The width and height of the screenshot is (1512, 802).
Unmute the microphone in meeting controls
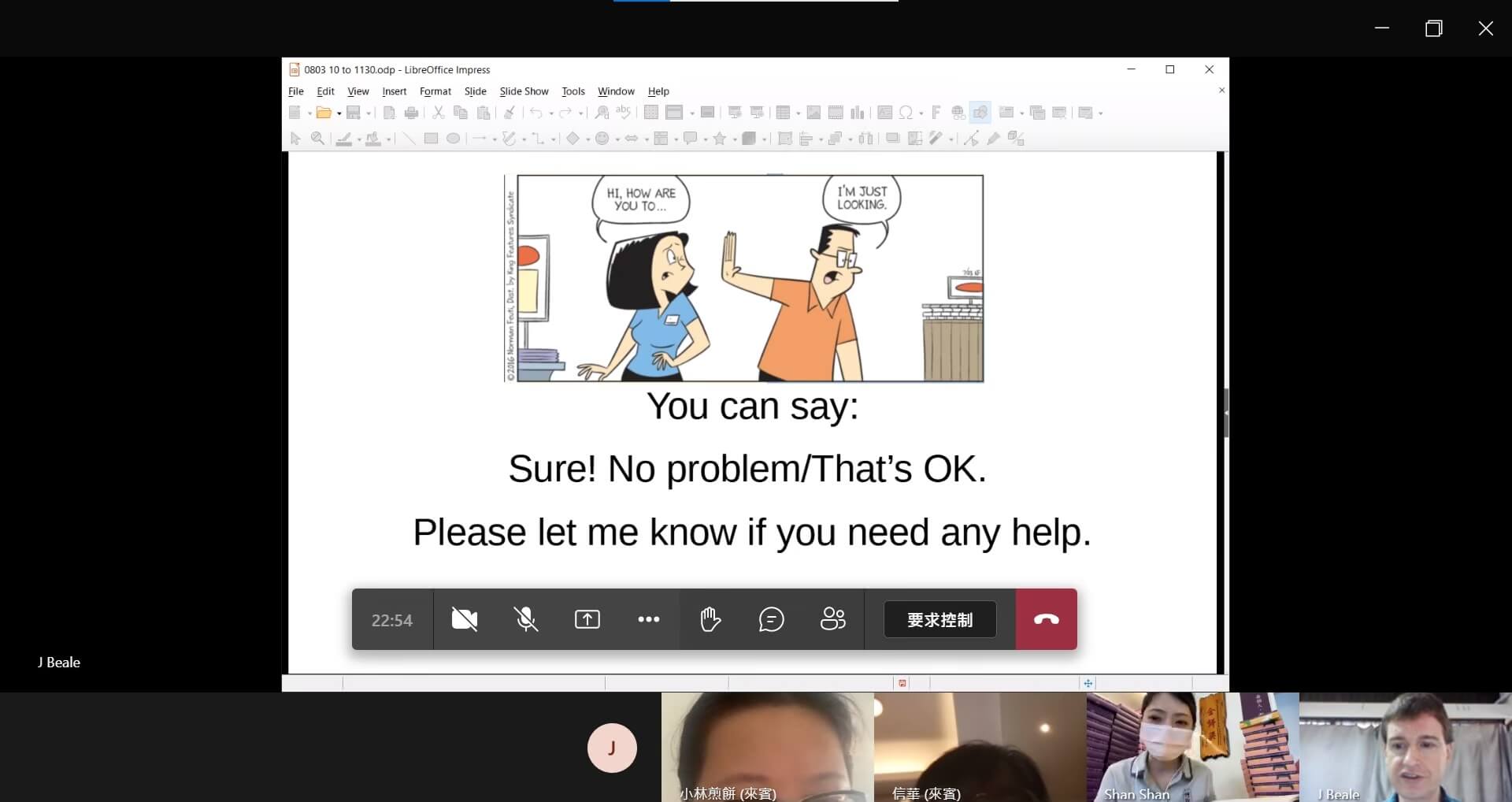tap(526, 620)
